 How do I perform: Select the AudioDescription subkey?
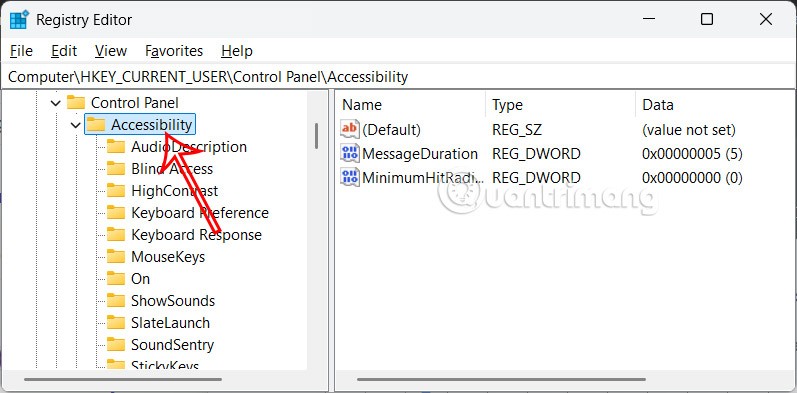click(189, 147)
